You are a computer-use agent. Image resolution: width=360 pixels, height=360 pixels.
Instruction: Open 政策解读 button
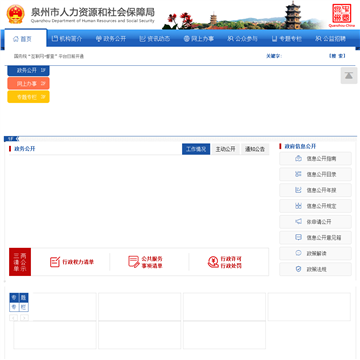coord(315,253)
